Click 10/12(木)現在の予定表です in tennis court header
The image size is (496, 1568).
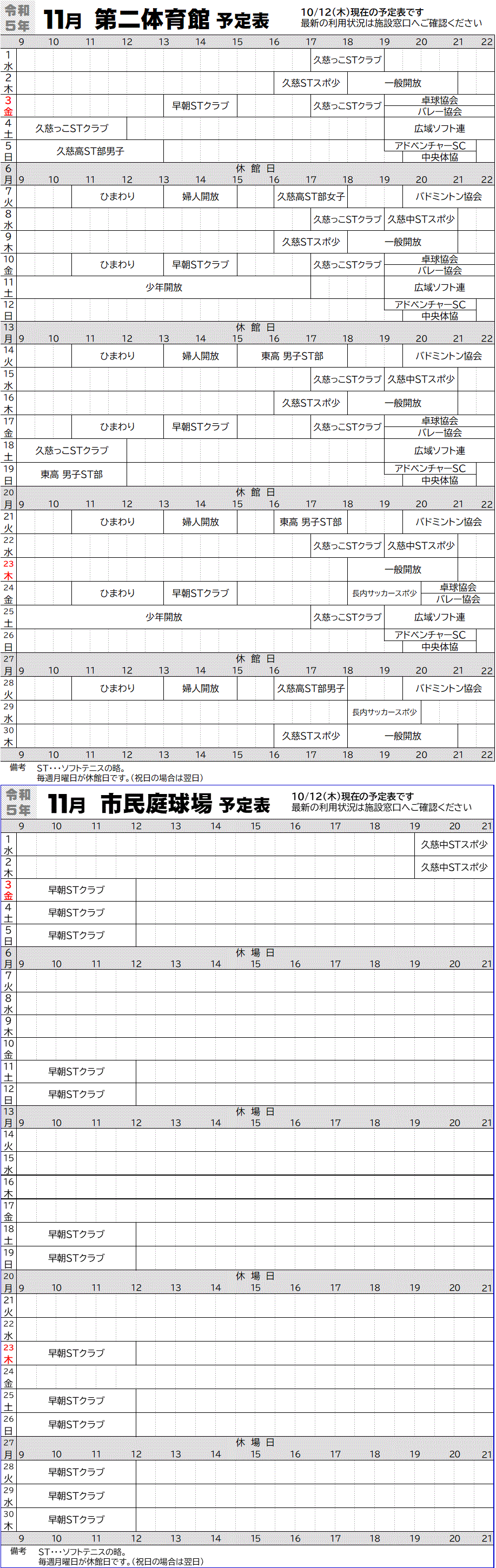(352, 796)
